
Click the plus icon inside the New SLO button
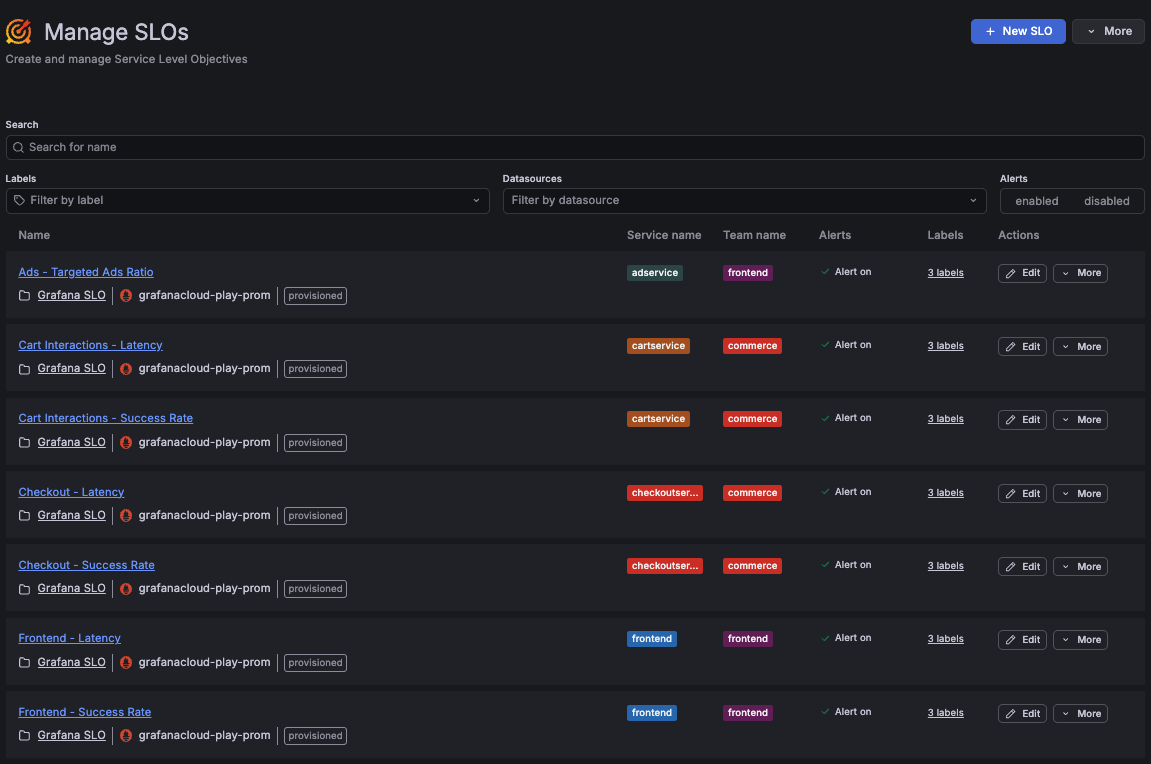click(x=989, y=31)
